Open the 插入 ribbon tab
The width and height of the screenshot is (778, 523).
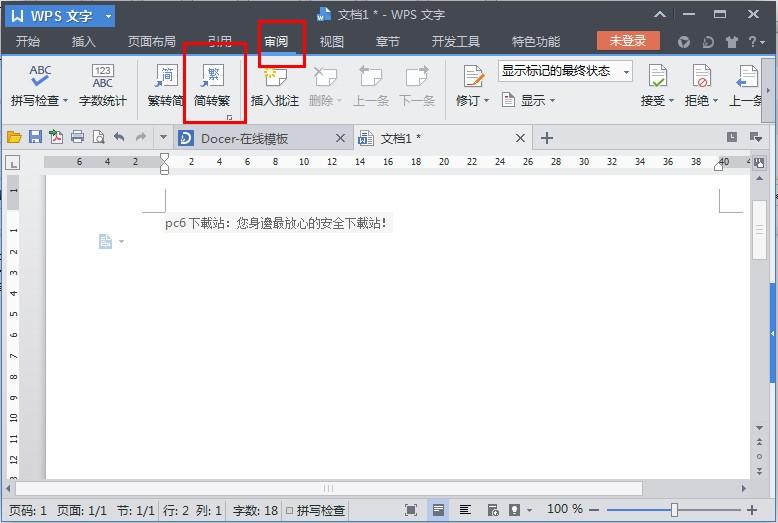83,42
